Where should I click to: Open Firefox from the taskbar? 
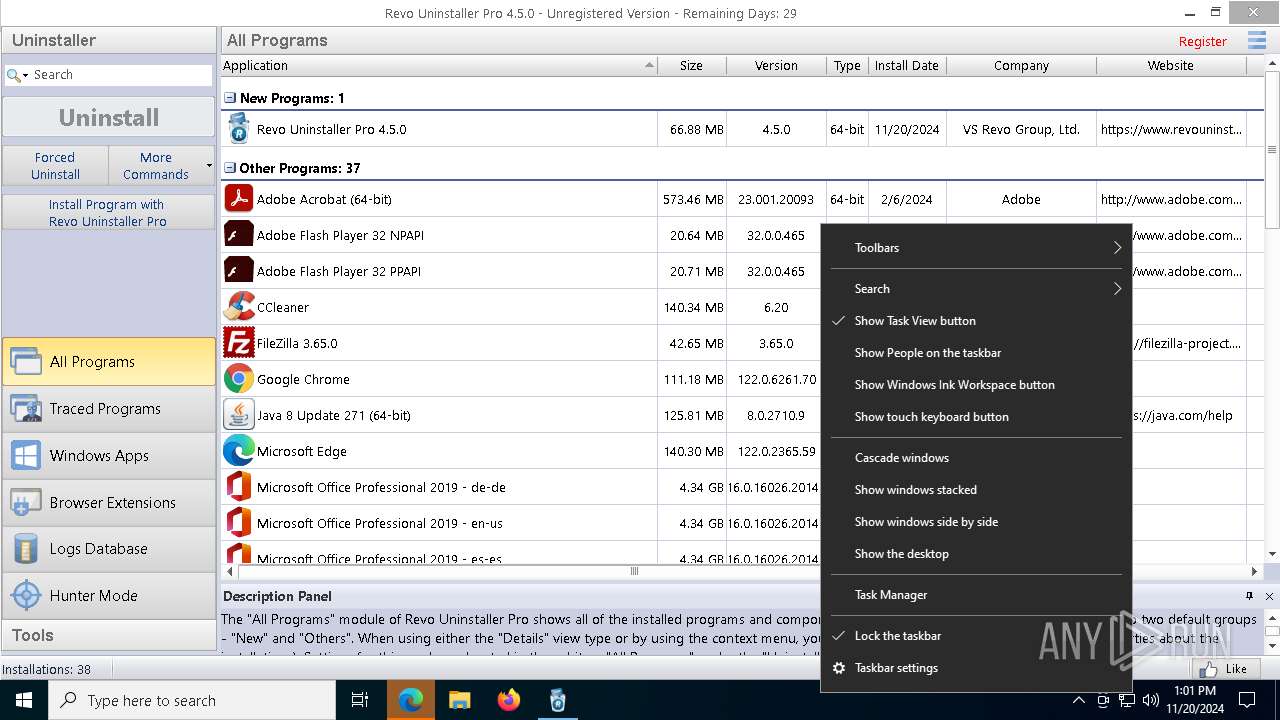(x=508, y=700)
